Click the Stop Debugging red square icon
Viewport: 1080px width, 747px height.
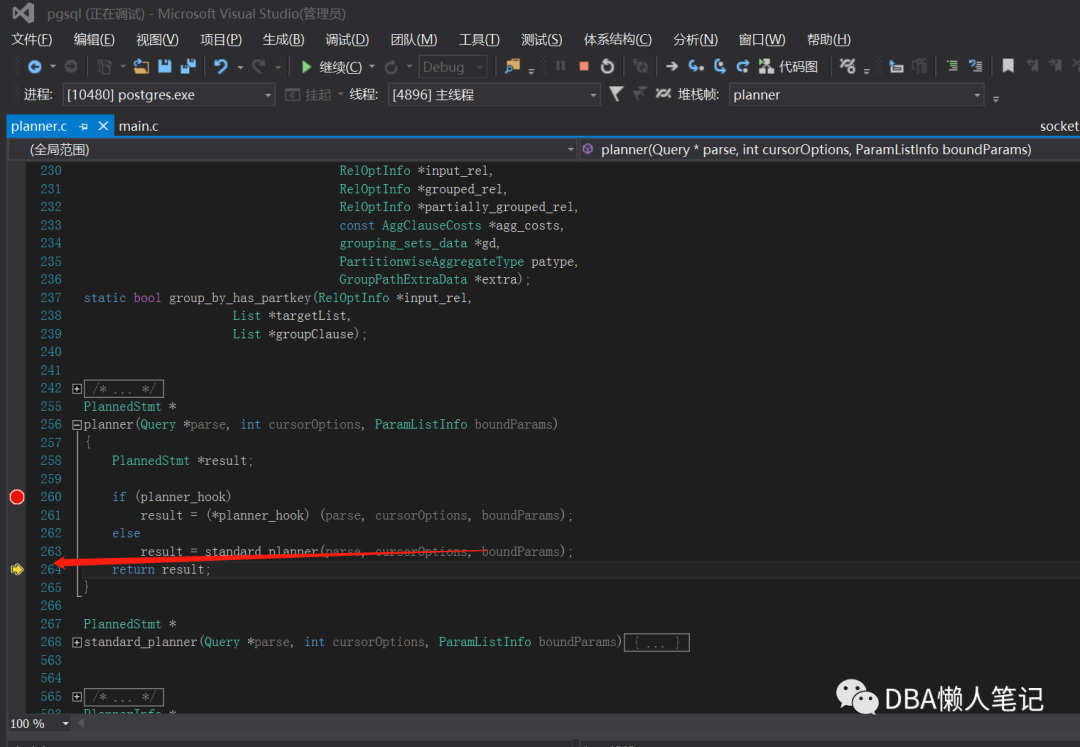[x=584, y=67]
